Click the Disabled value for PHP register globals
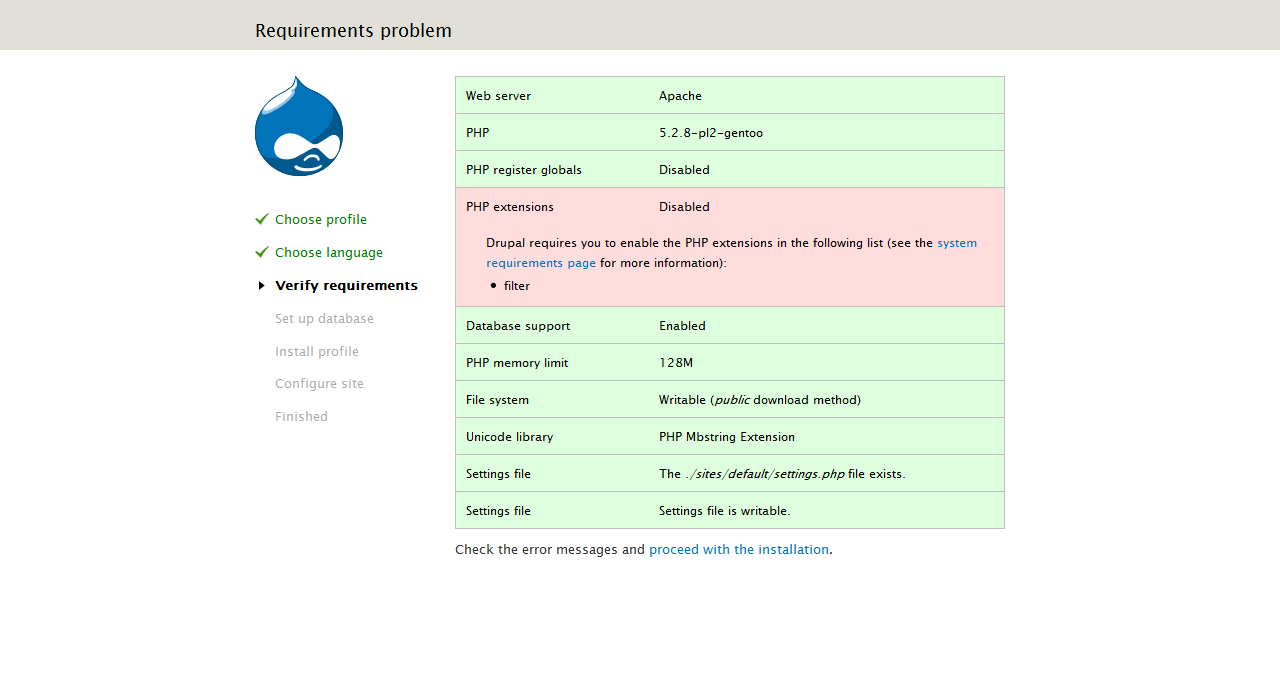This screenshot has height=698, width=1280. pos(684,170)
